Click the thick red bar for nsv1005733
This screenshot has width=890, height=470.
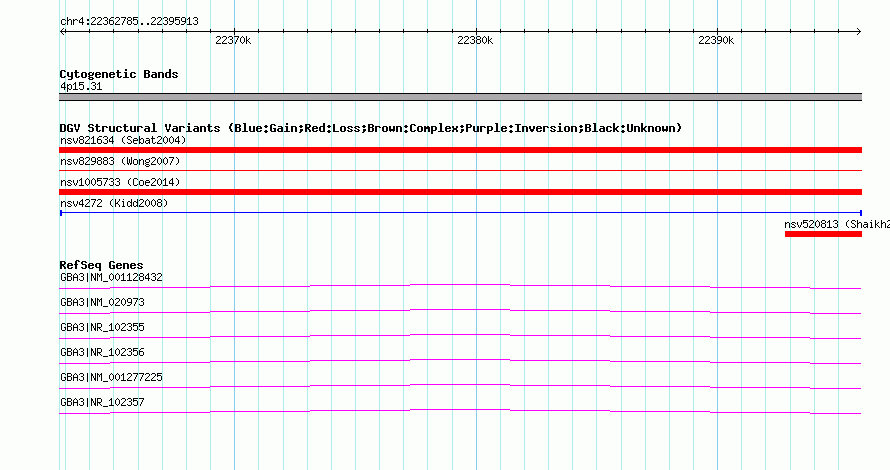(x=460, y=192)
